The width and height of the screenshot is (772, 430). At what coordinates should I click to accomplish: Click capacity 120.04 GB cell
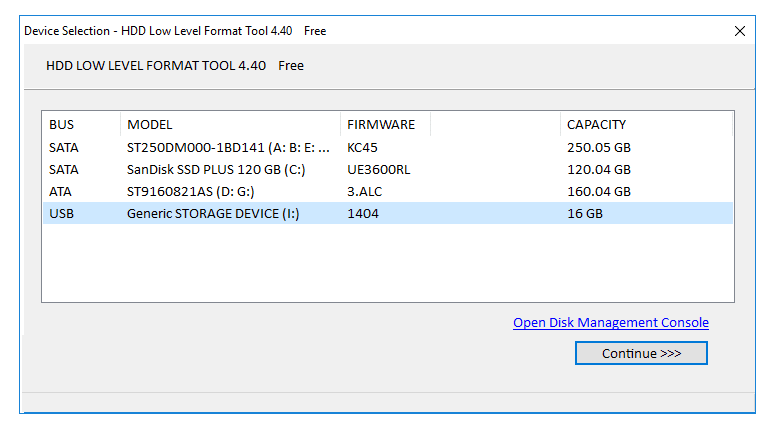(599, 169)
